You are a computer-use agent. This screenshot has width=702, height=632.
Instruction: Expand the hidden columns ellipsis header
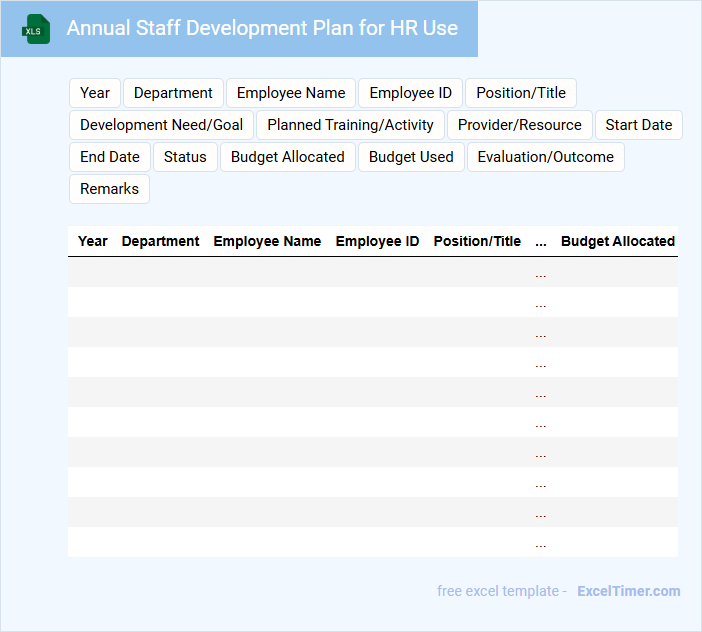click(x=541, y=241)
